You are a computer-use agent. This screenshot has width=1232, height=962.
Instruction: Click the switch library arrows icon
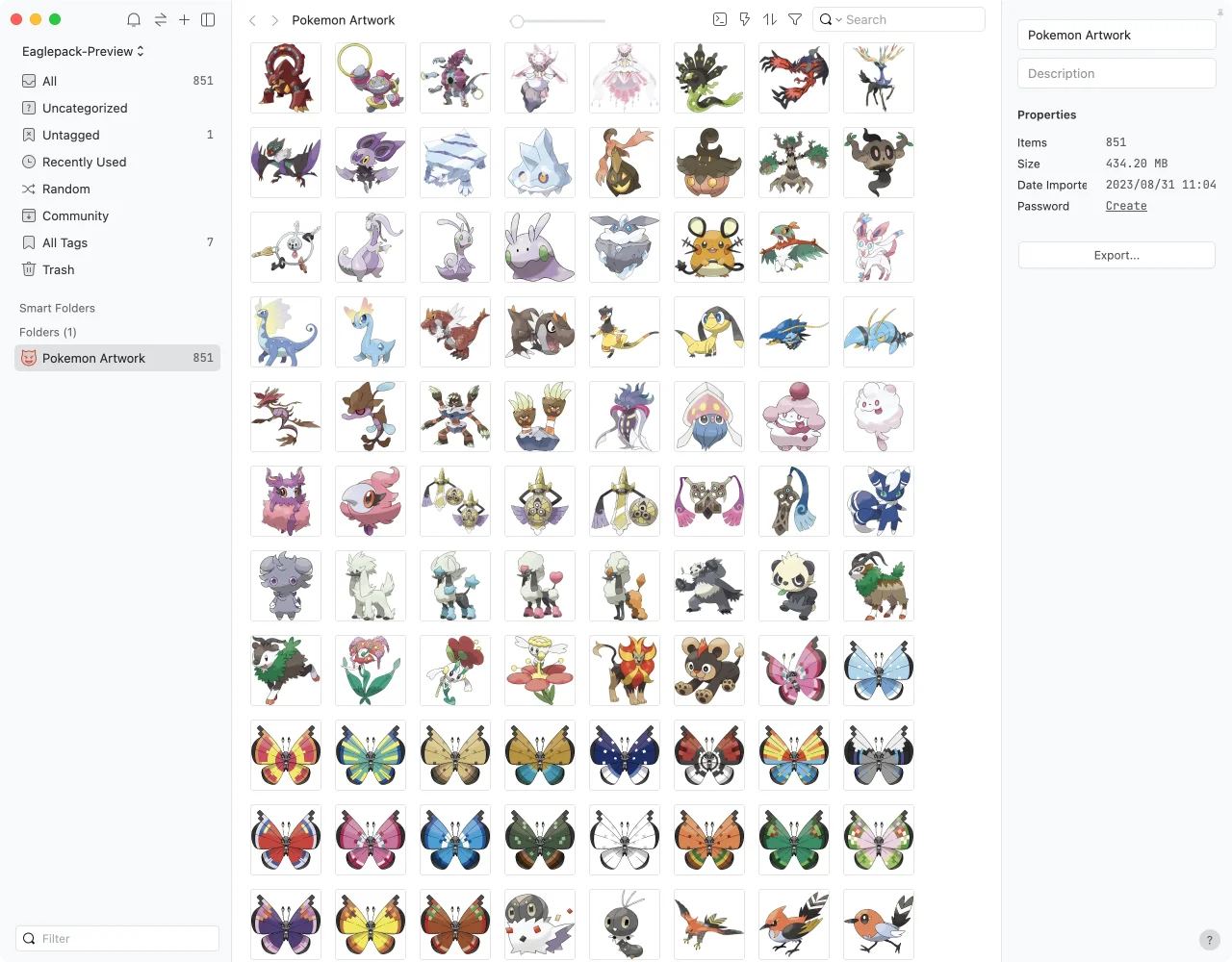tap(160, 19)
